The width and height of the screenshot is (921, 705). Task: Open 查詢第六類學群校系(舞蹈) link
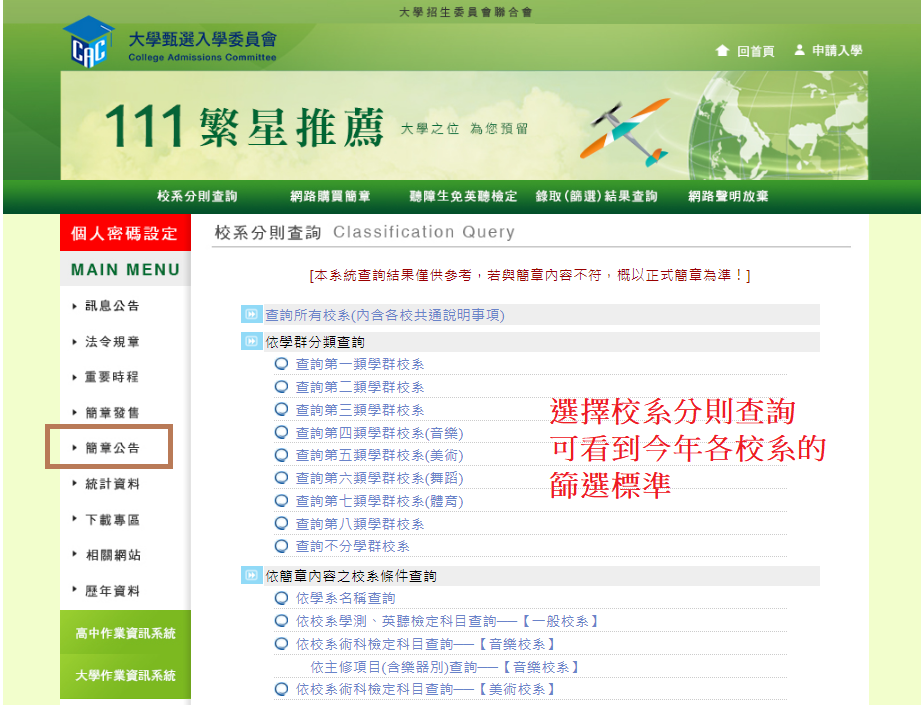(x=379, y=478)
